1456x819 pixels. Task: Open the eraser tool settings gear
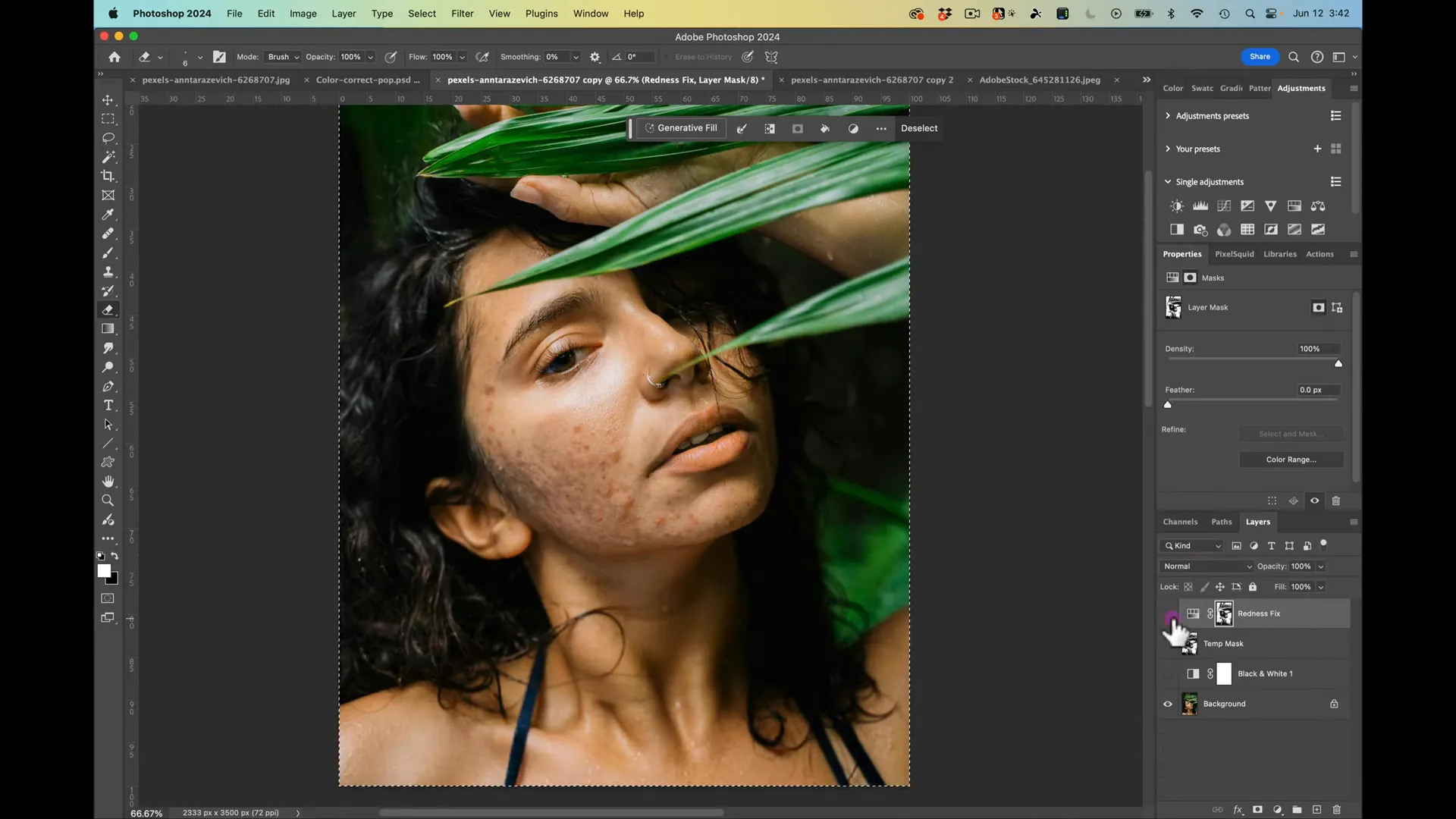[595, 57]
